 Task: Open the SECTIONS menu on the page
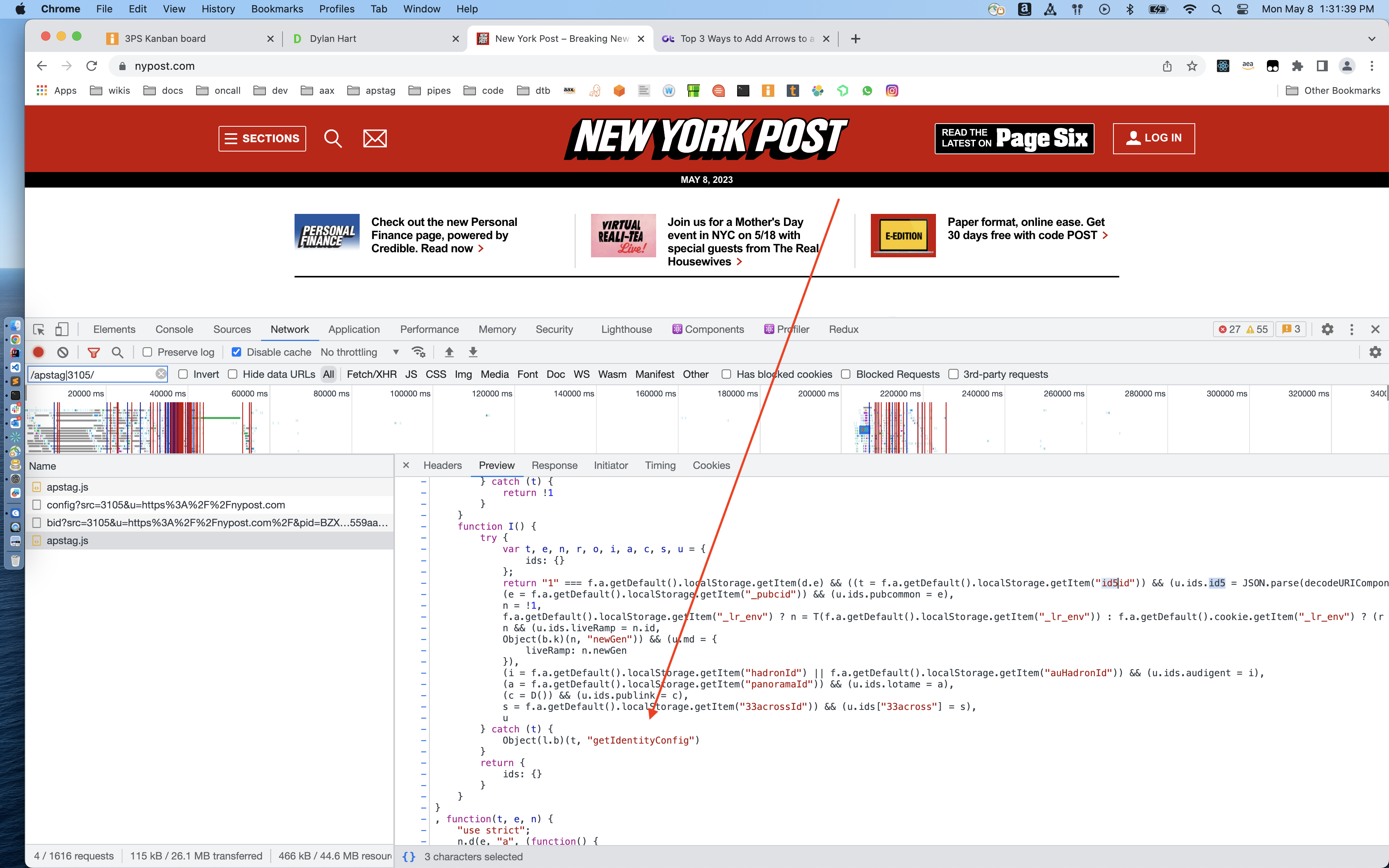coord(262,138)
